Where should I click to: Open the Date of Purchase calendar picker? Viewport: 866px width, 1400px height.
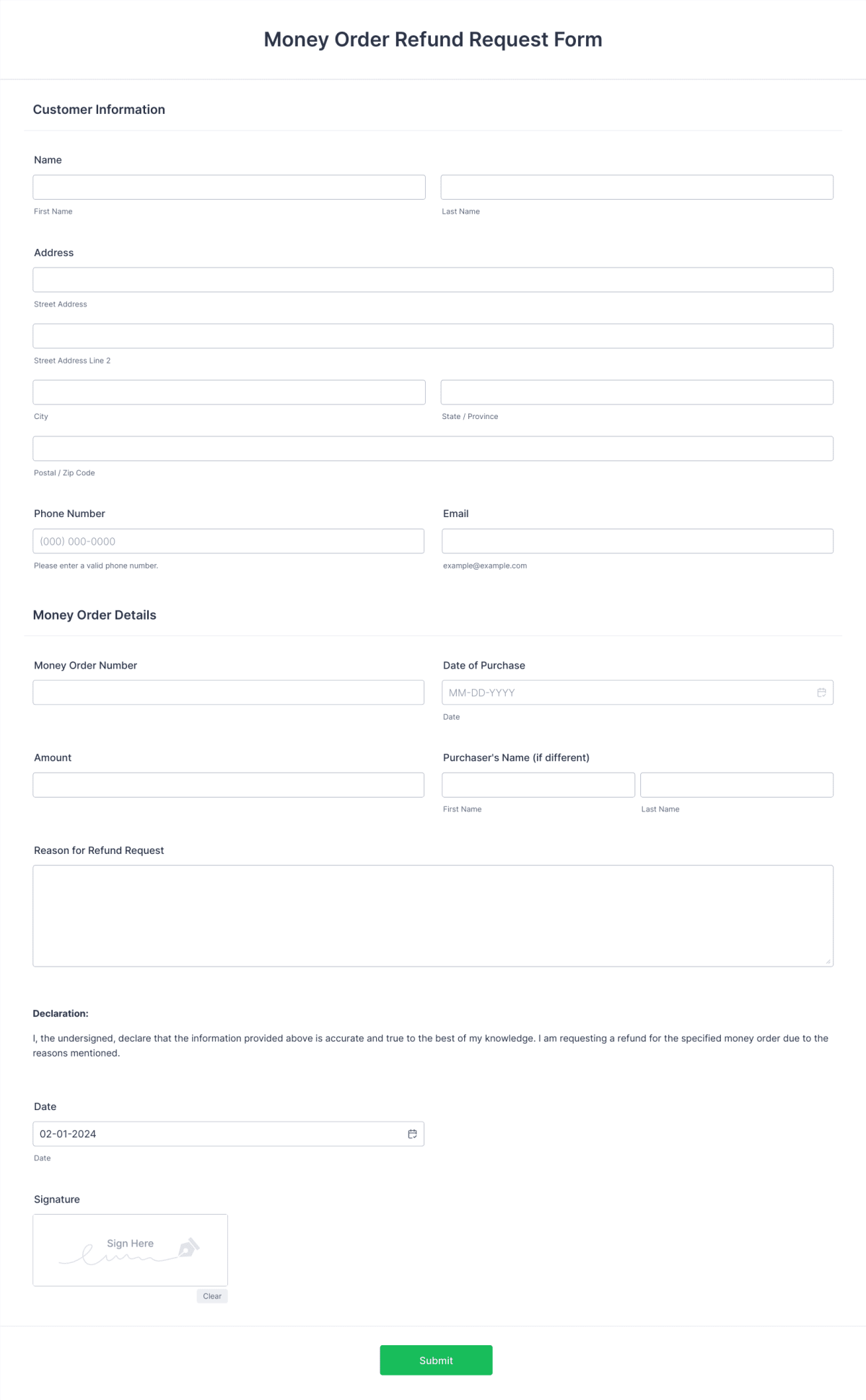821,692
